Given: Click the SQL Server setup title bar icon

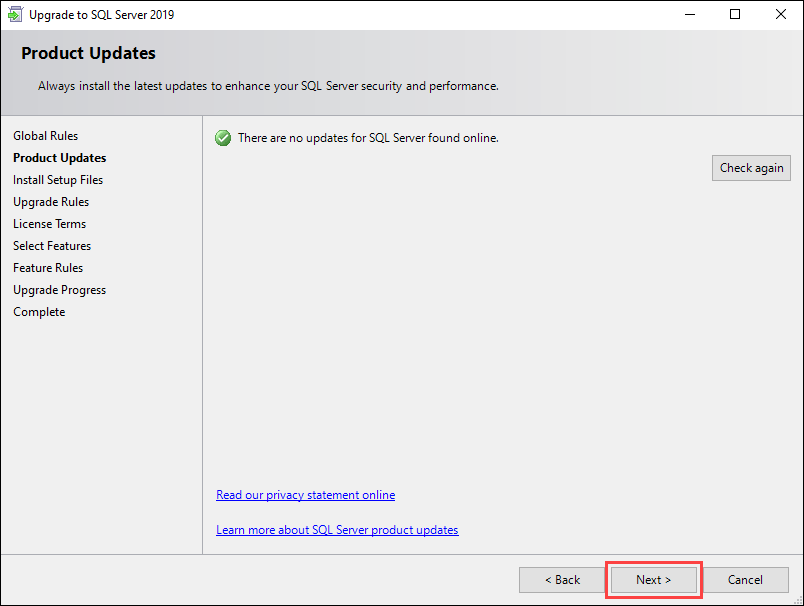Looking at the screenshot, I should click(x=15, y=15).
